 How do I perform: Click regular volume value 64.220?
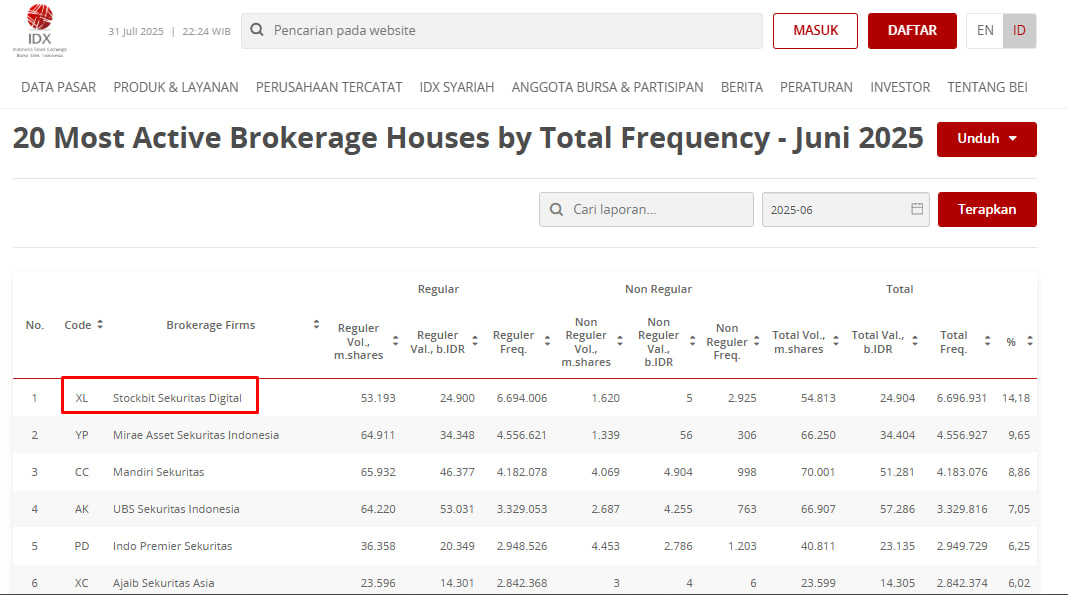[378, 509]
